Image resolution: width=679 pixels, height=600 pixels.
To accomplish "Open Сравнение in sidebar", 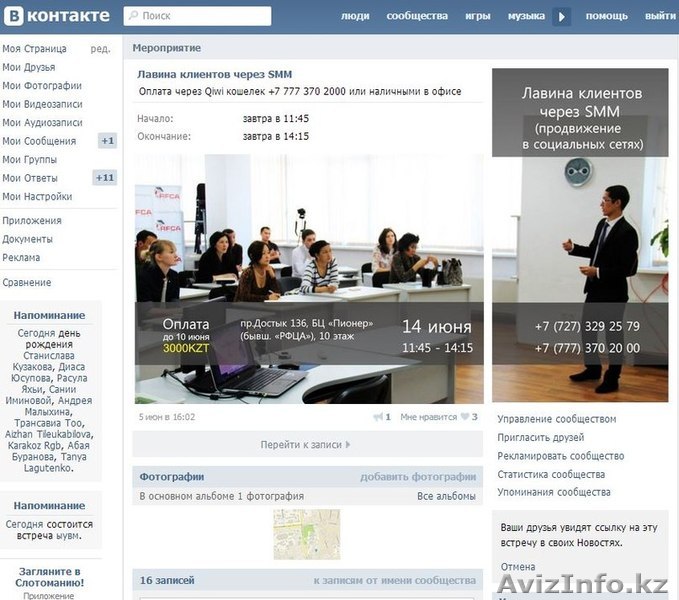I will click(27, 283).
